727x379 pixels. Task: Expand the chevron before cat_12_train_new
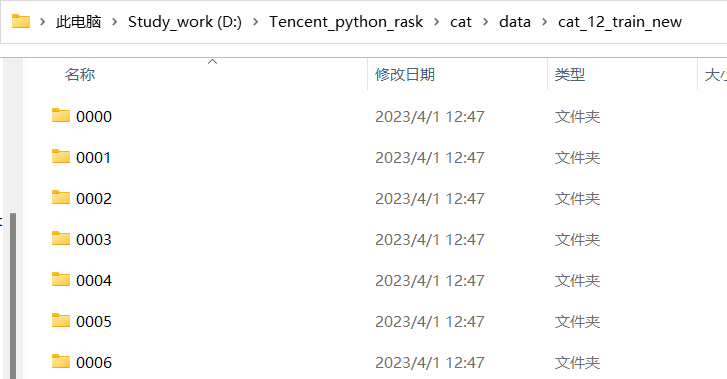pyautogui.click(x=544, y=22)
